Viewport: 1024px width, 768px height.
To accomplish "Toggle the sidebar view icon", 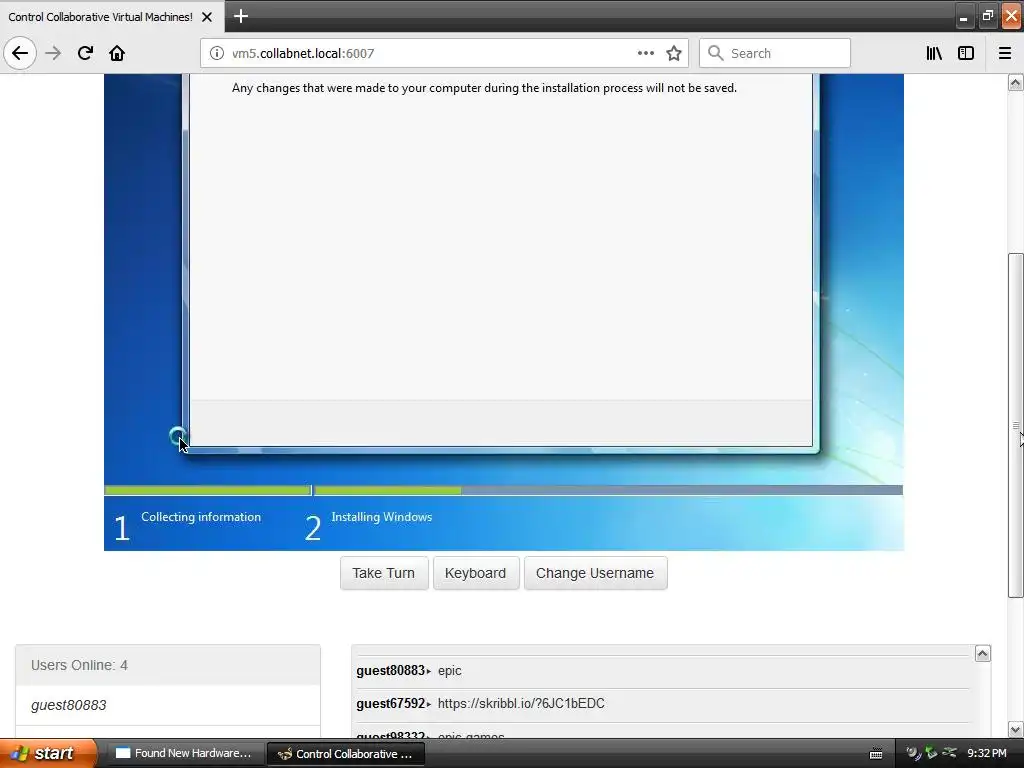I will click(966, 53).
